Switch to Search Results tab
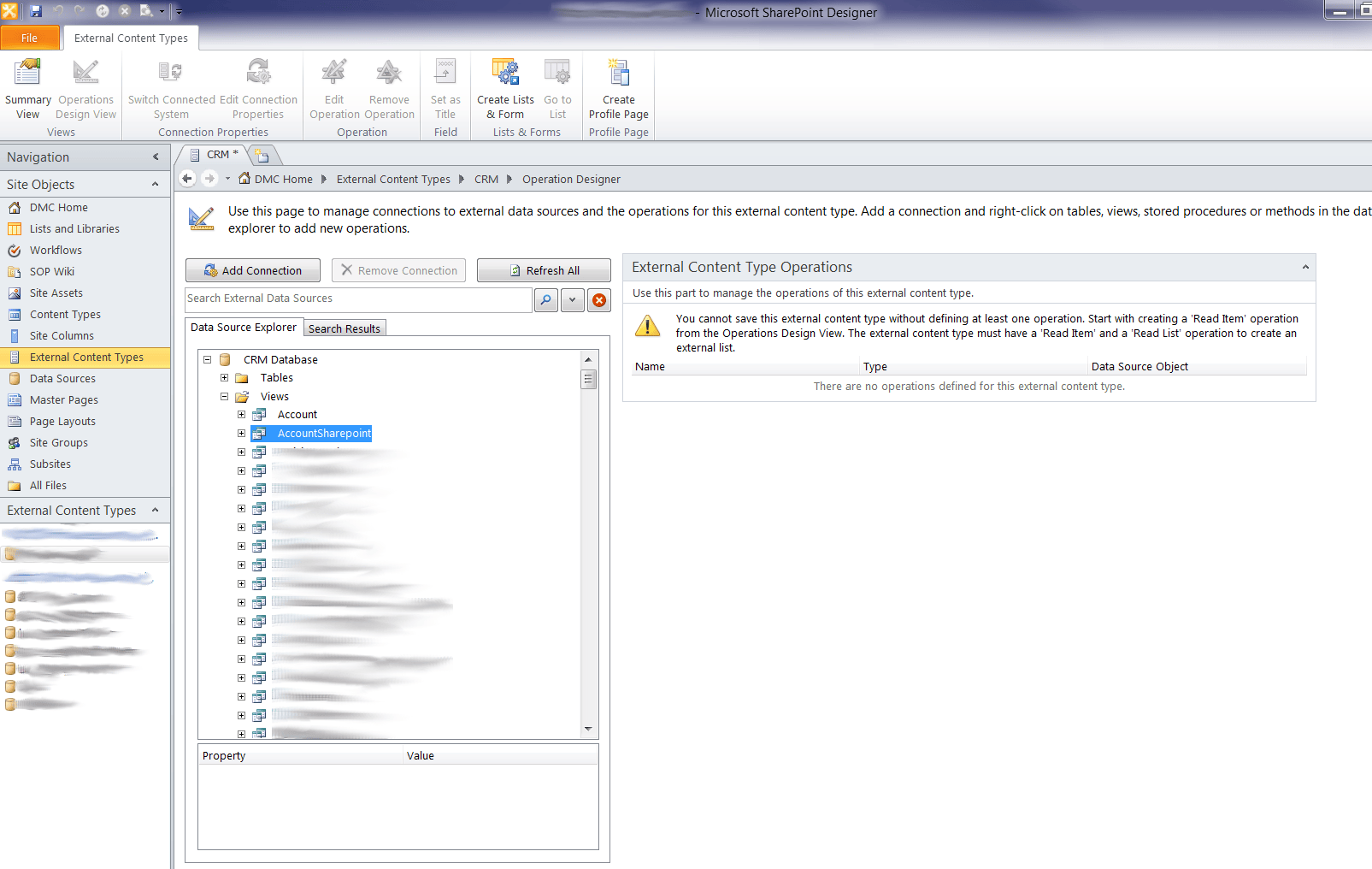Viewport: 1372px width, 869px height. coord(344,328)
